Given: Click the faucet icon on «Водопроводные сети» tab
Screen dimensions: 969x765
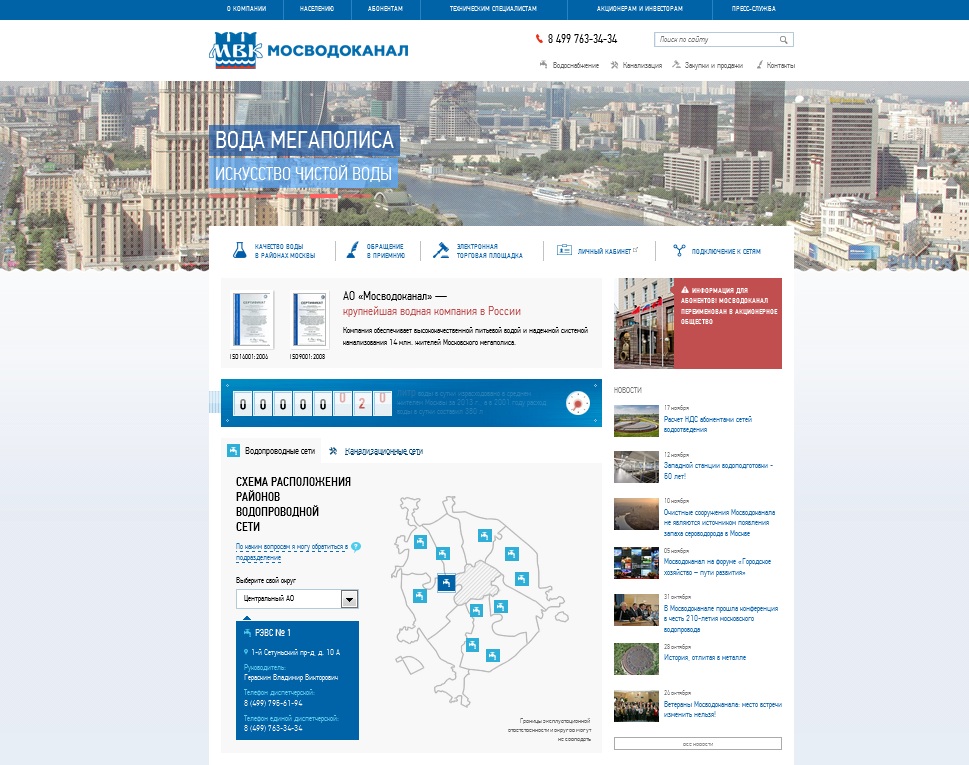Looking at the screenshot, I should 233,450.
